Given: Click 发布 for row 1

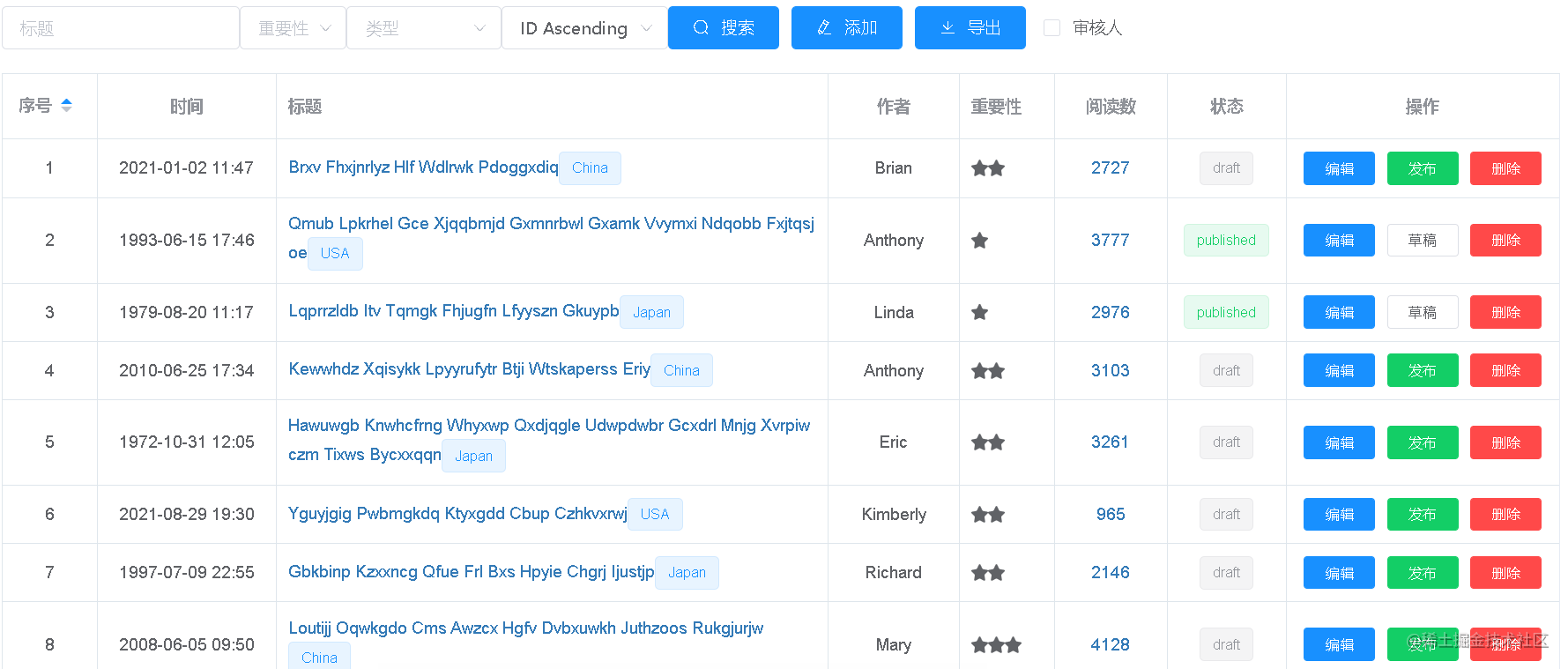Looking at the screenshot, I should [1423, 168].
